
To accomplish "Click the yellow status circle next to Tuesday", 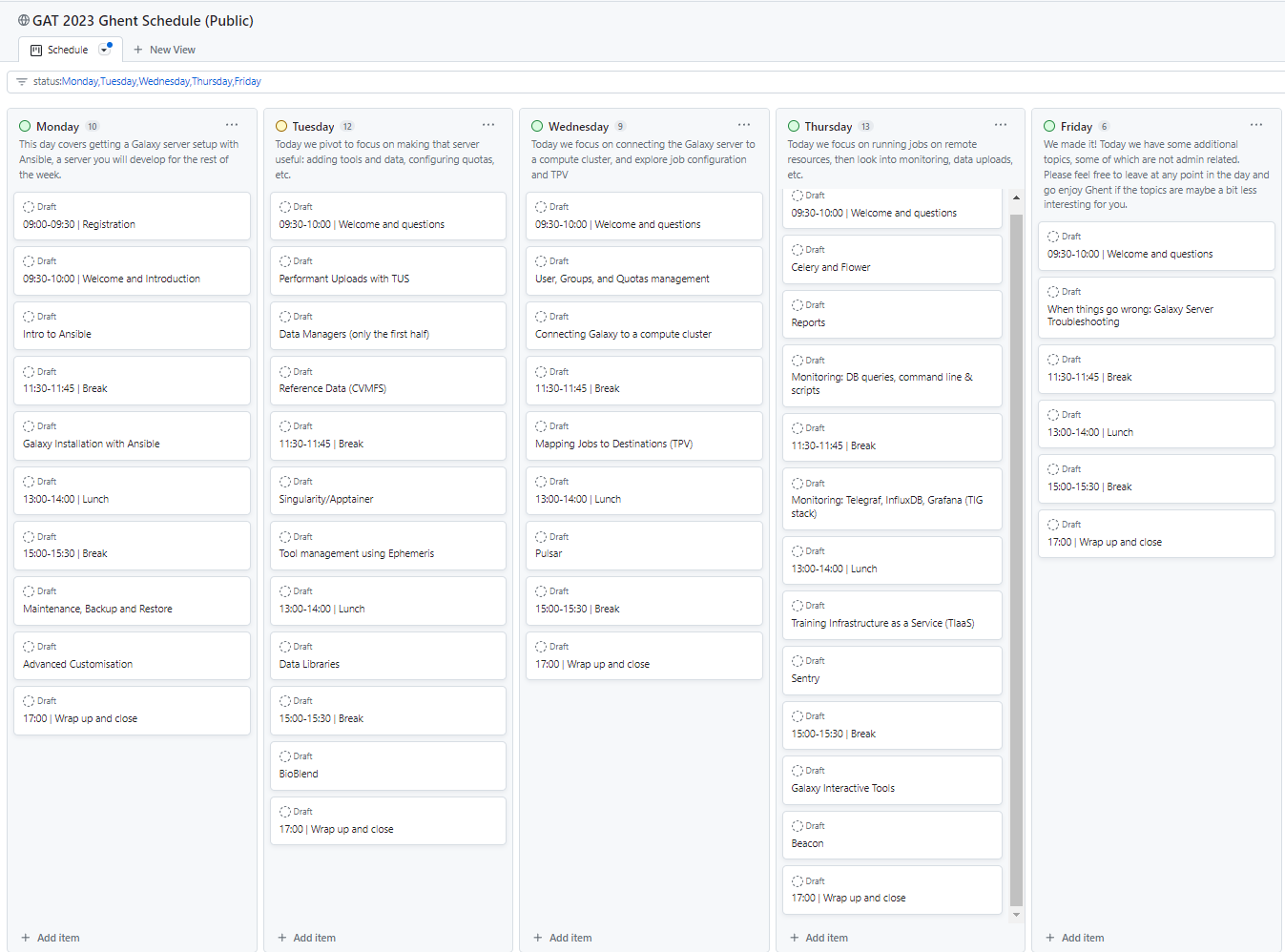I will 281,126.
